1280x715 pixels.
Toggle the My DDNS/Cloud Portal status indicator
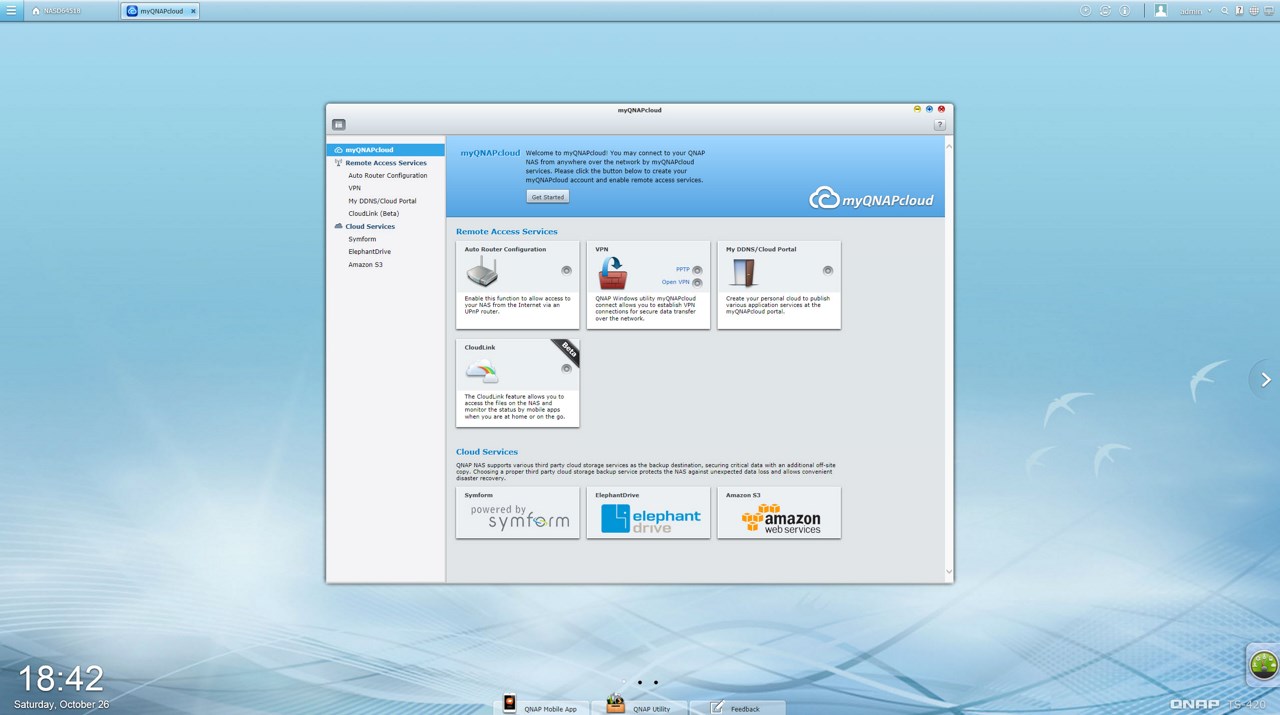point(828,270)
